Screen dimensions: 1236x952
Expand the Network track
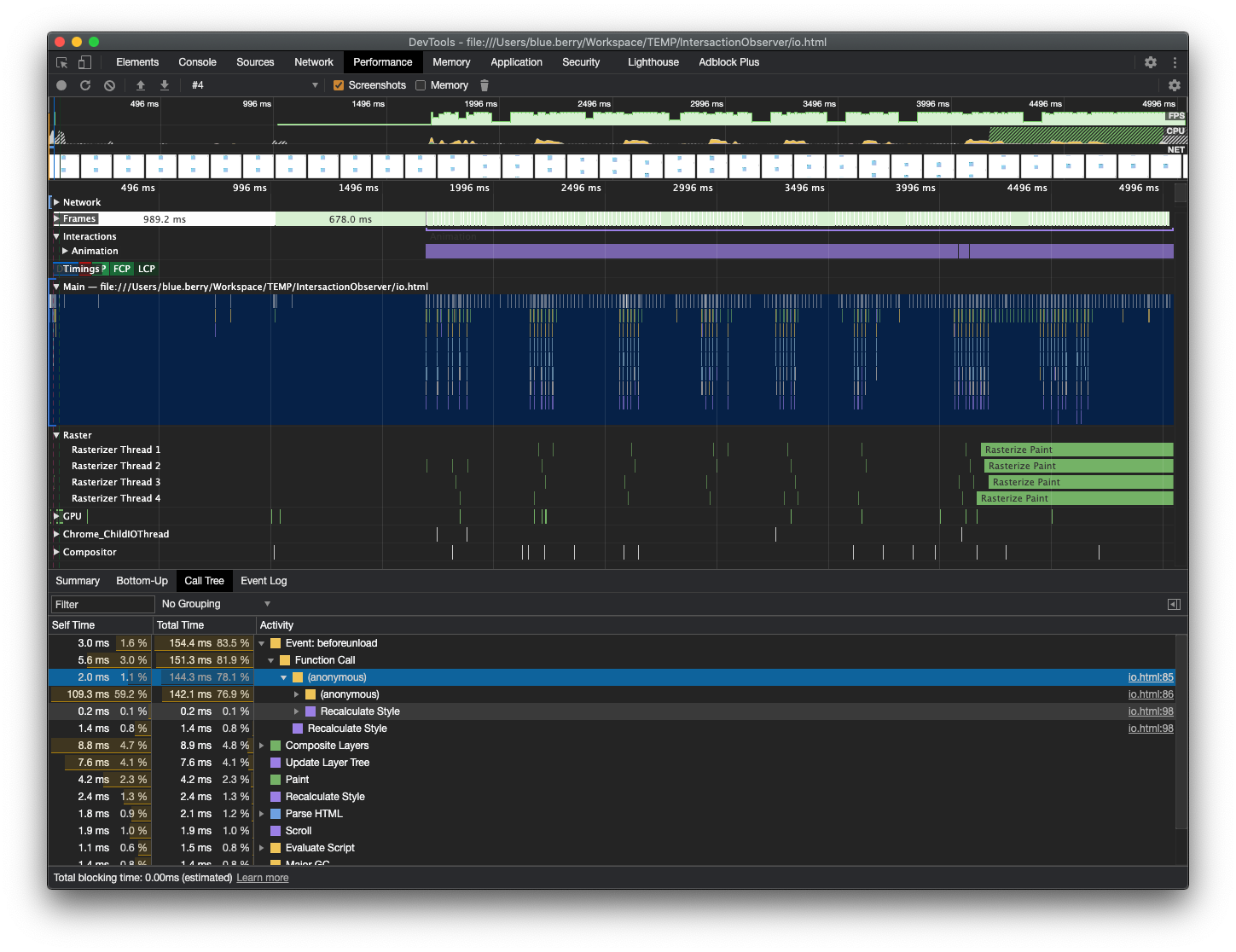tap(57, 202)
